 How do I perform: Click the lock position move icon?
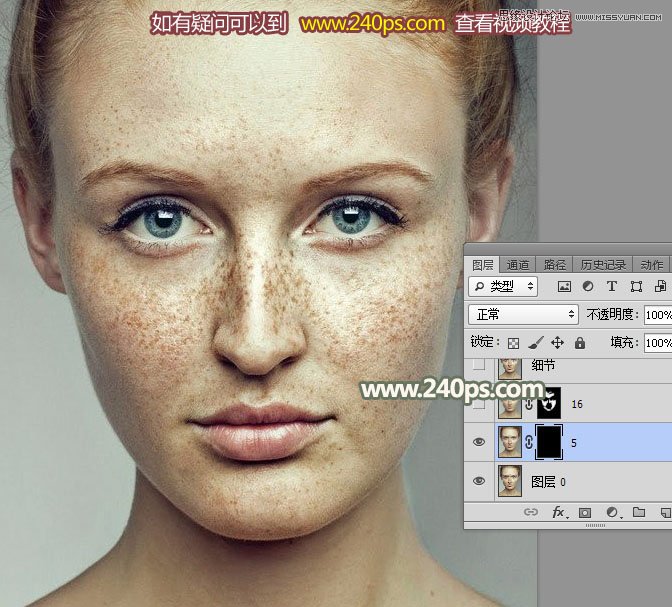(x=557, y=343)
